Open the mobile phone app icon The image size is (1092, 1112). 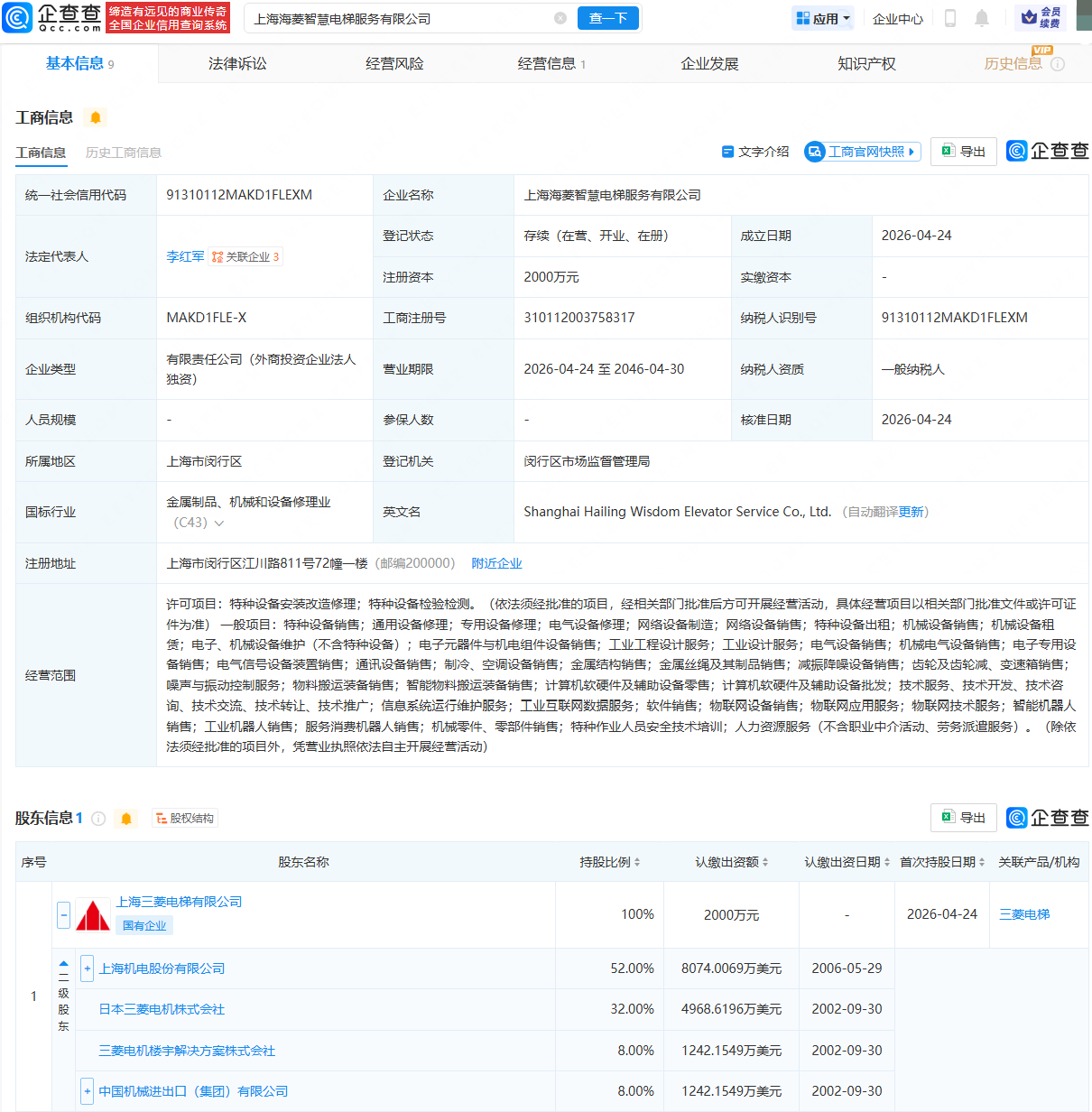950,18
